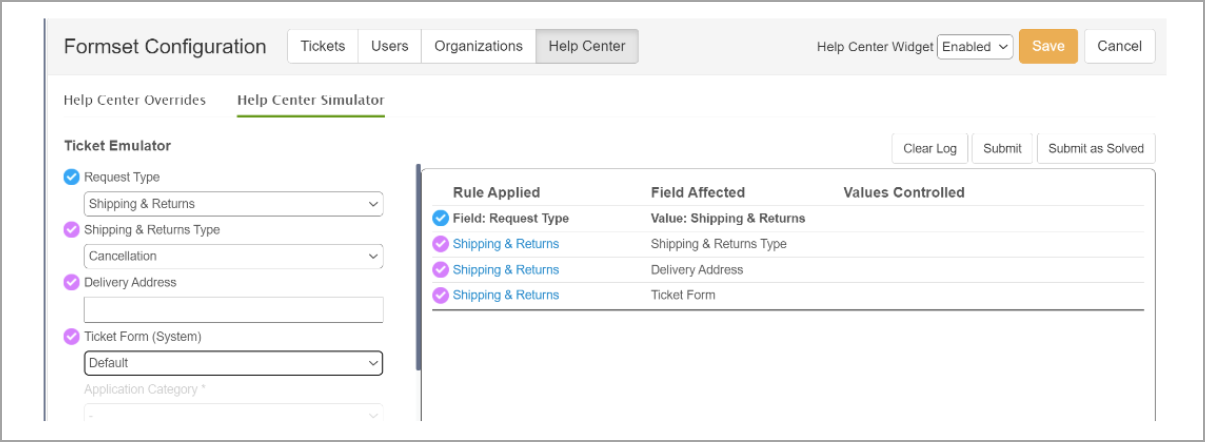Open the greyed Application Category dropdown
The width and height of the screenshot is (1205, 442).
[x=233, y=415]
